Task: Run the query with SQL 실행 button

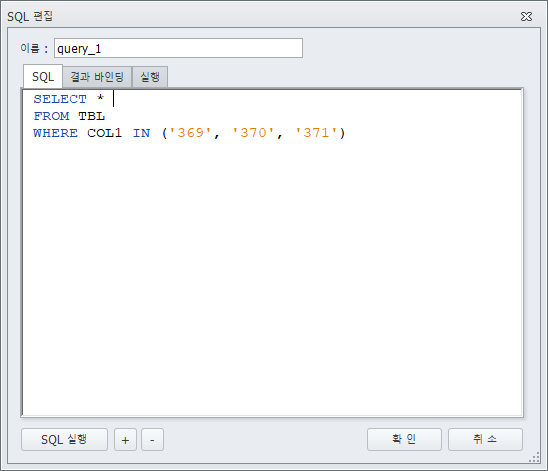Action: (64, 440)
